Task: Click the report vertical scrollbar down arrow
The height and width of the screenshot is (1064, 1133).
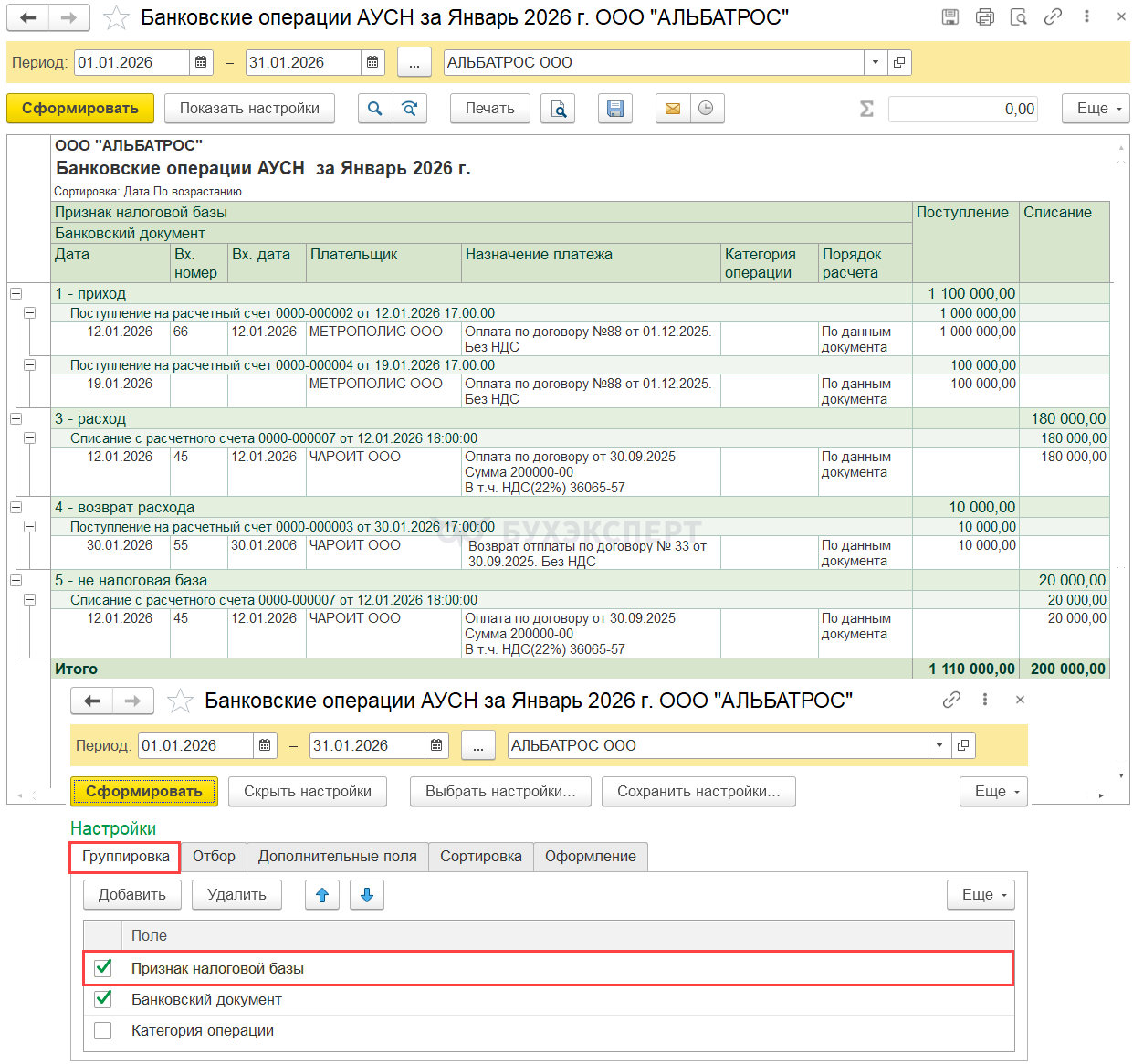Action: click(x=1121, y=775)
